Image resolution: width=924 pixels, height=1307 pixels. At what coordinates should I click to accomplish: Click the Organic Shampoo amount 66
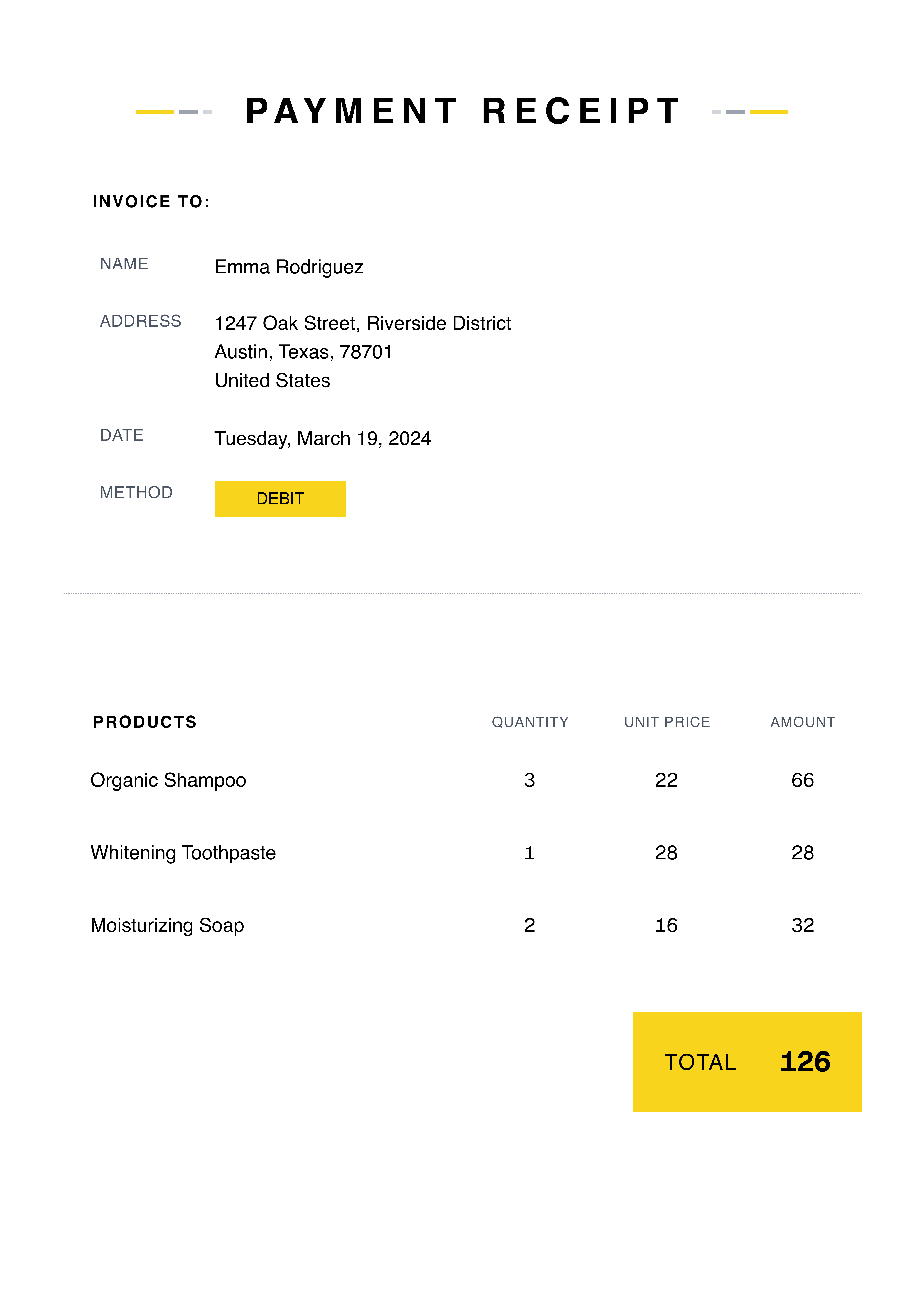click(x=802, y=780)
